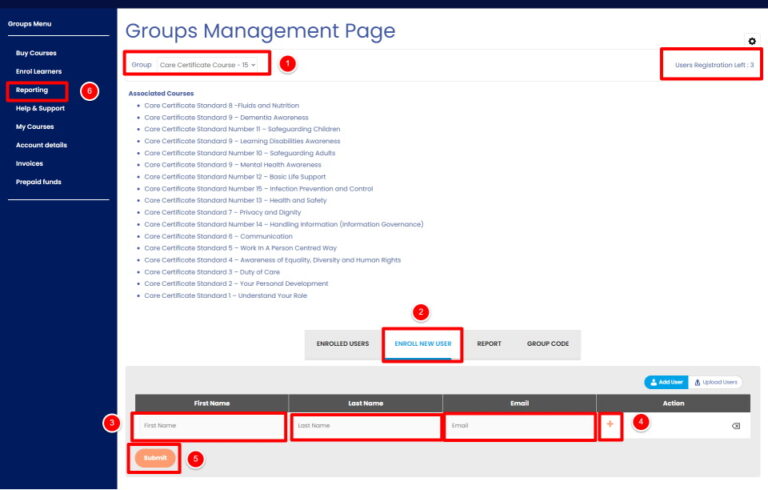Focus the Email input field

click(x=518, y=426)
